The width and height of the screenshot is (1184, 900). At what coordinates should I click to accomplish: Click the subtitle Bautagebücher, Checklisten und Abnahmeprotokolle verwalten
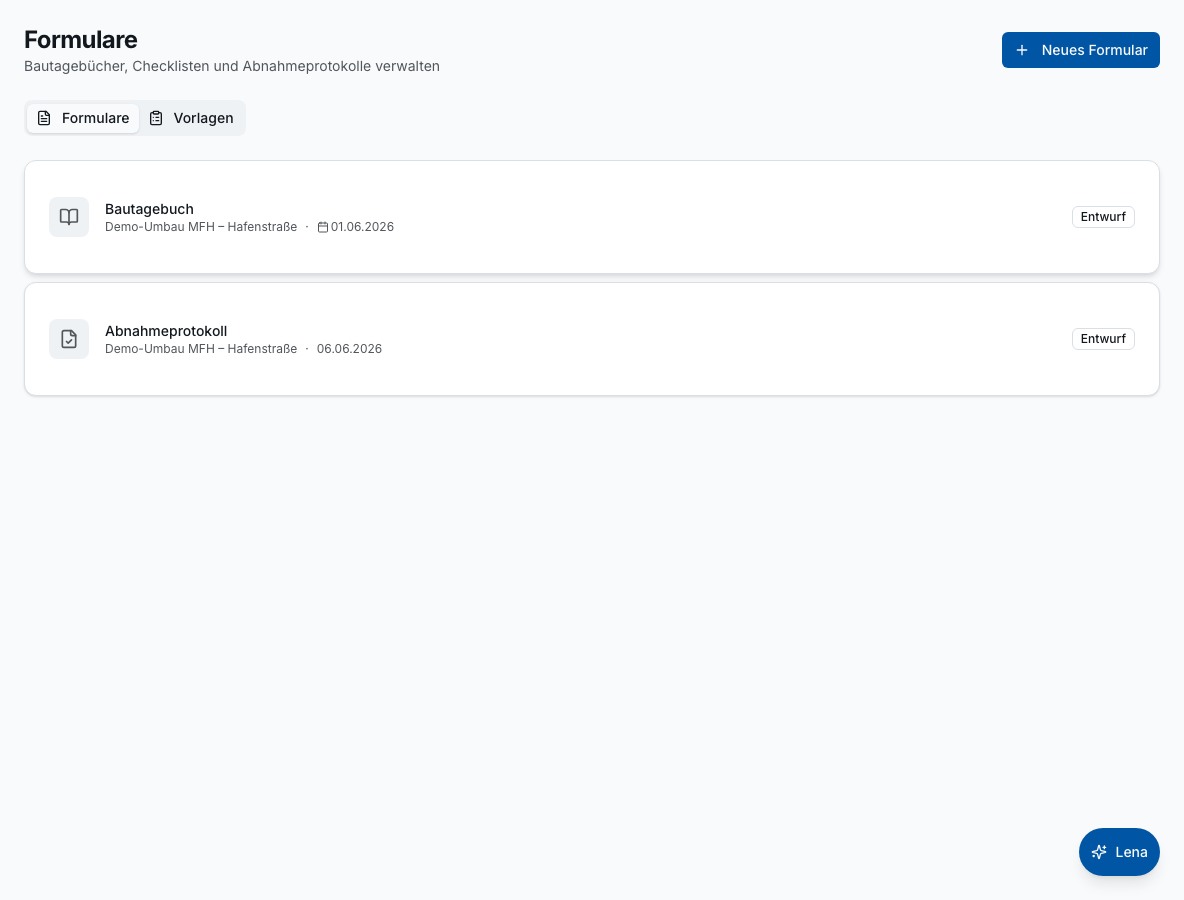[232, 66]
